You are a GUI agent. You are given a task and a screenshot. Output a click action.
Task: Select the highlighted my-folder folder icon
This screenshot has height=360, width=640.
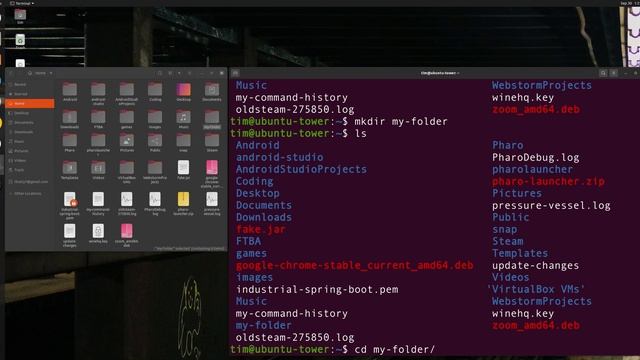(212, 118)
